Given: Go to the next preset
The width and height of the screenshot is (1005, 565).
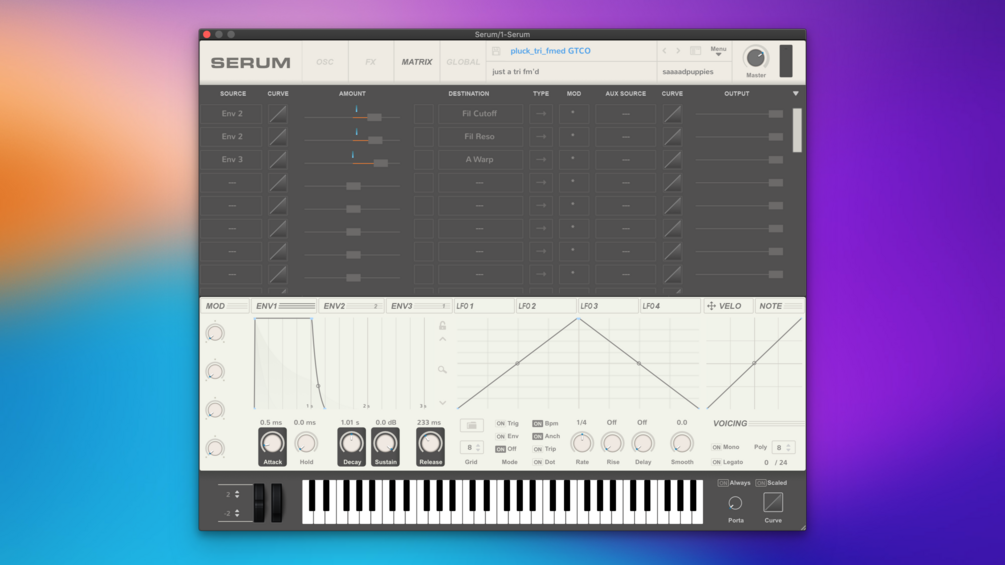Looking at the screenshot, I should point(678,51).
